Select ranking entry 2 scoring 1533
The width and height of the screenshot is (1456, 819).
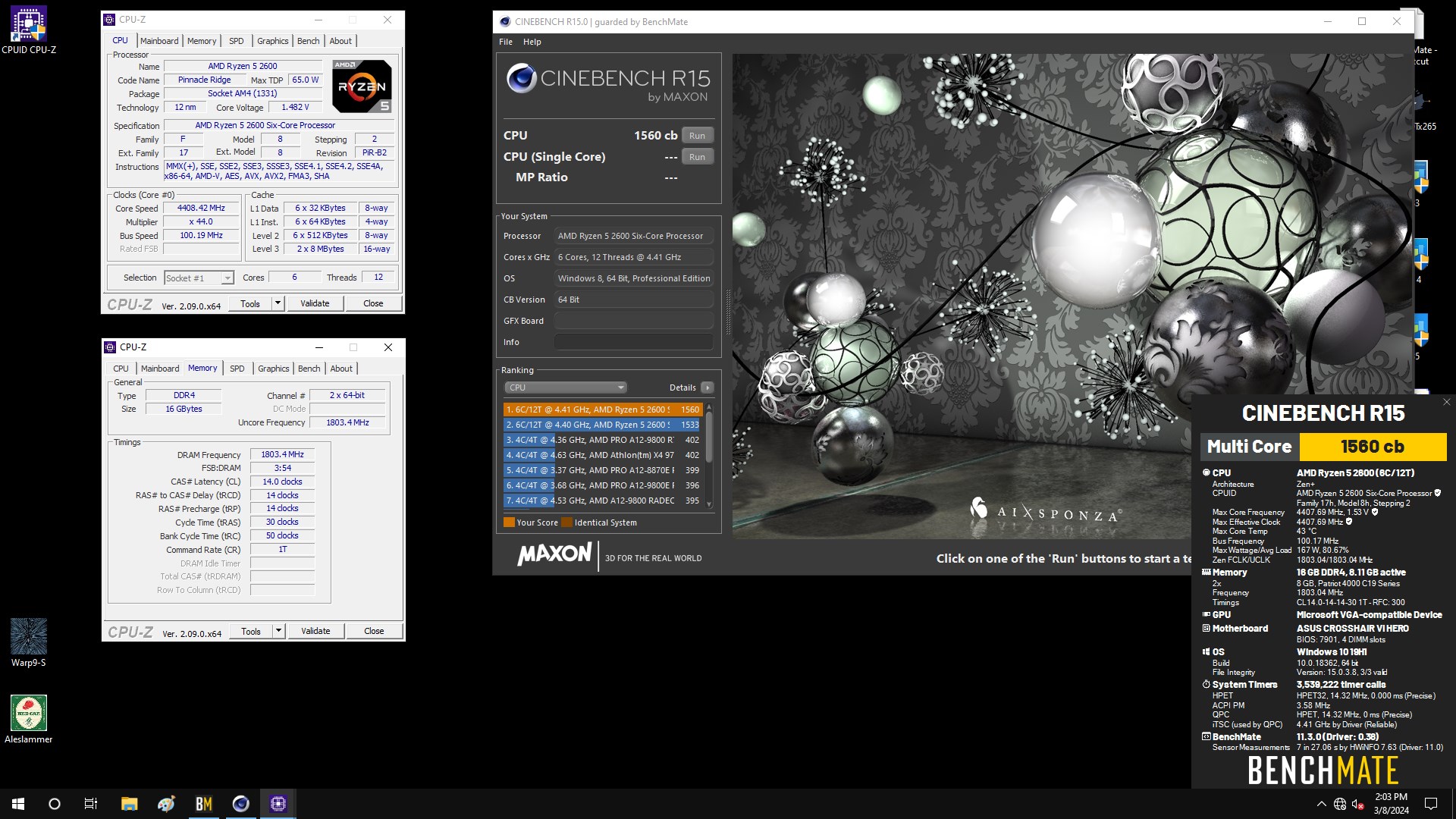[x=604, y=425]
